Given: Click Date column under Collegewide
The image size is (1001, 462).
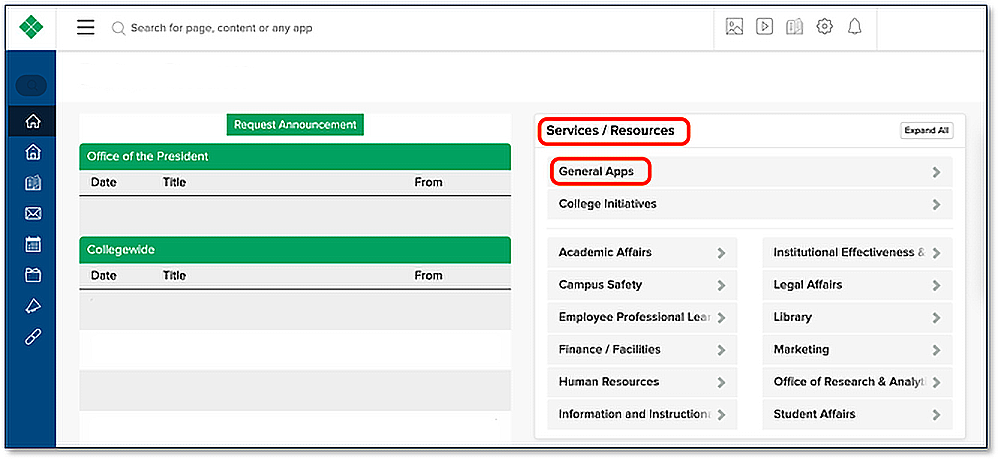Looking at the screenshot, I should (103, 276).
